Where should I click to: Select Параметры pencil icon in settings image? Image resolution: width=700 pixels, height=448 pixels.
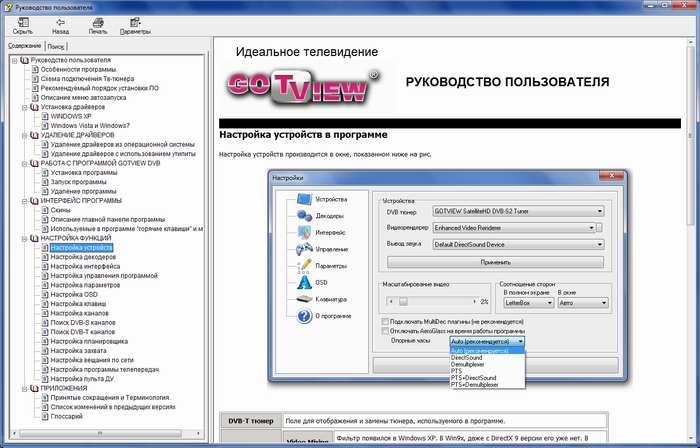[x=304, y=265]
